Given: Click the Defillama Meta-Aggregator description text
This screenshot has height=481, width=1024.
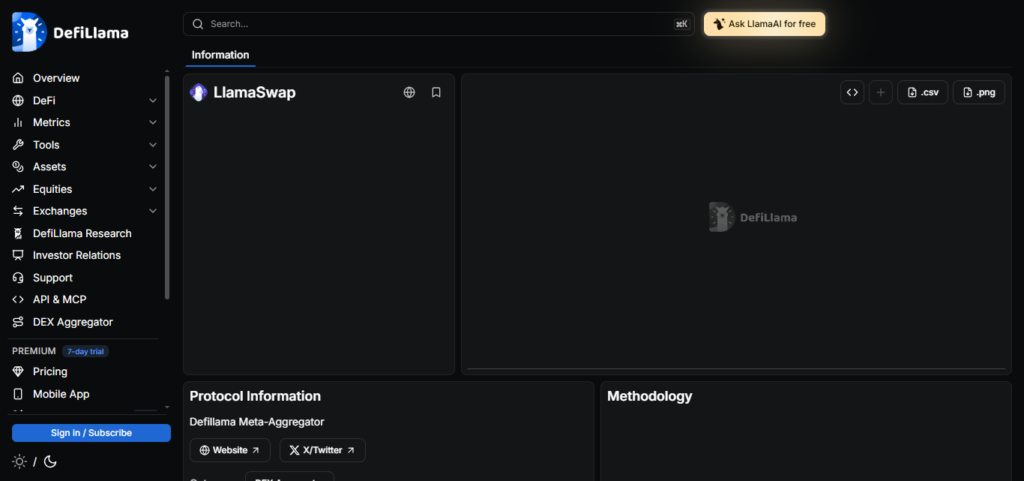Looking at the screenshot, I should [x=257, y=422].
